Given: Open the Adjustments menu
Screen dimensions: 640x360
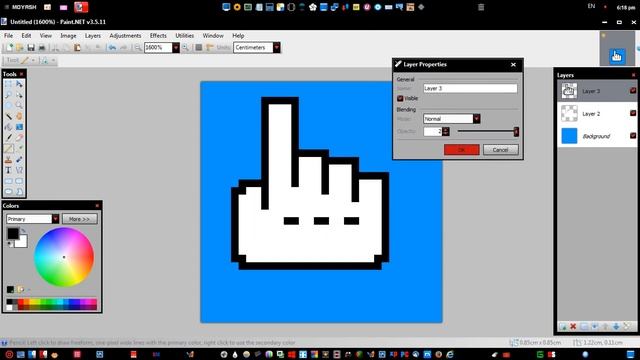Looking at the screenshot, I should 125,36.
